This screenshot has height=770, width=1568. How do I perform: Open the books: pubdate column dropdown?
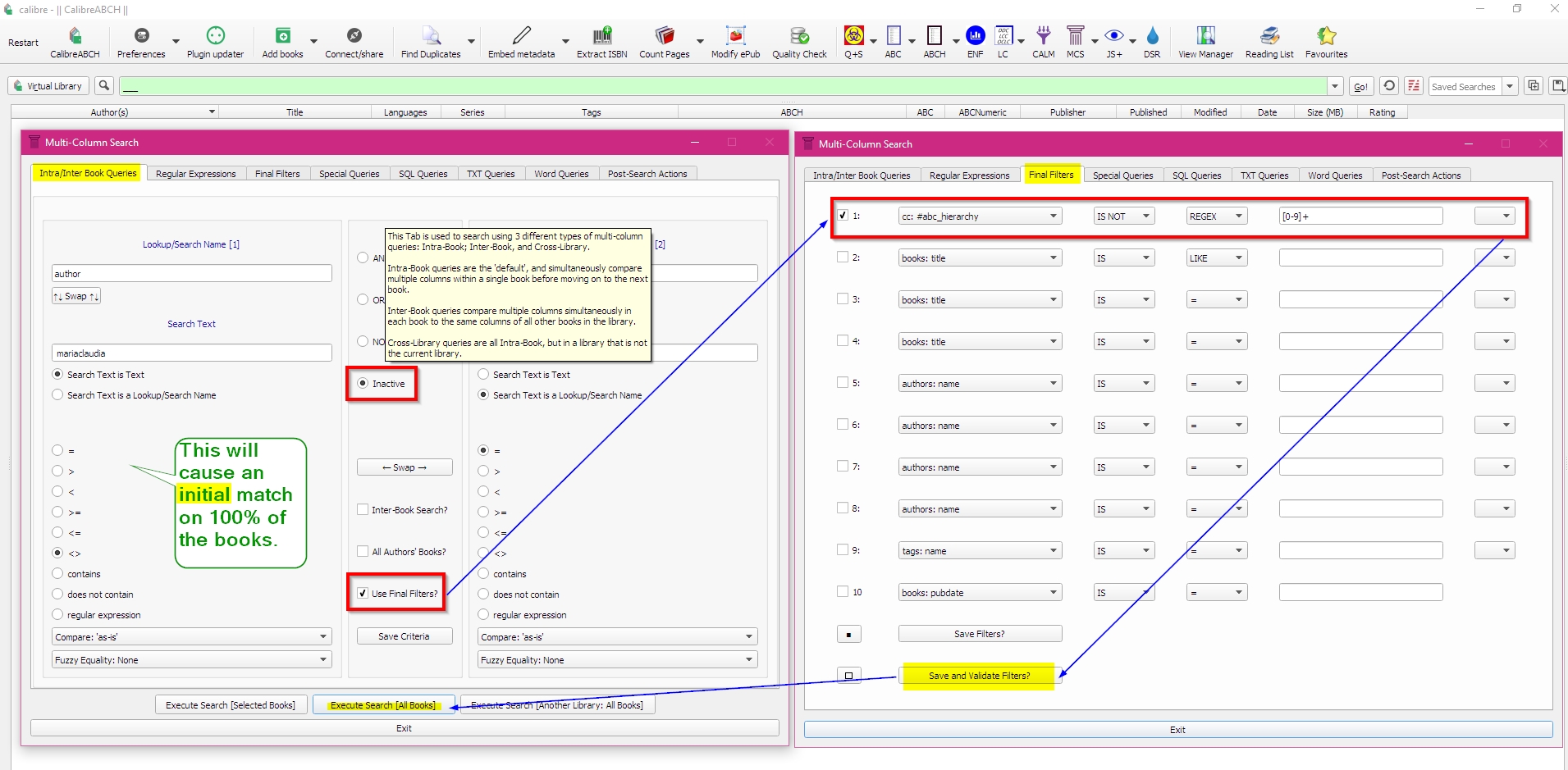point(981,592)
